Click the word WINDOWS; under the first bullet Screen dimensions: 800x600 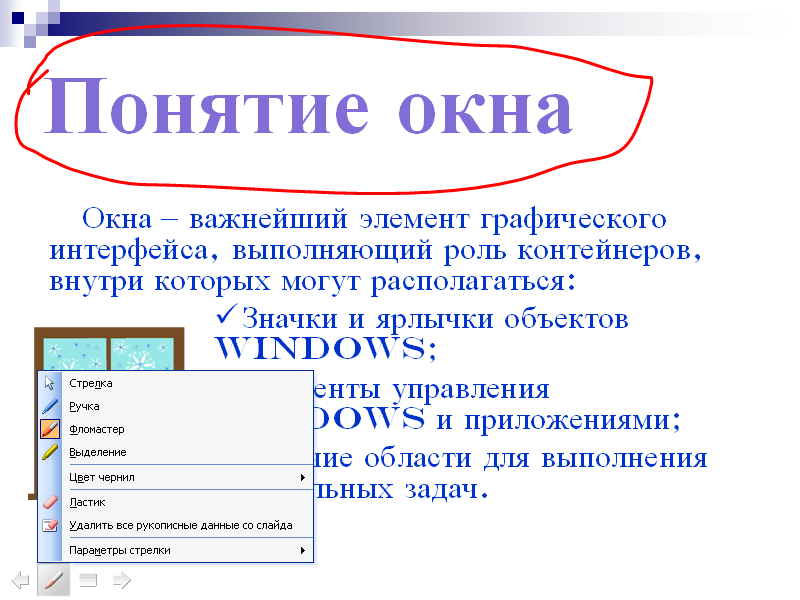click(326, 348)
